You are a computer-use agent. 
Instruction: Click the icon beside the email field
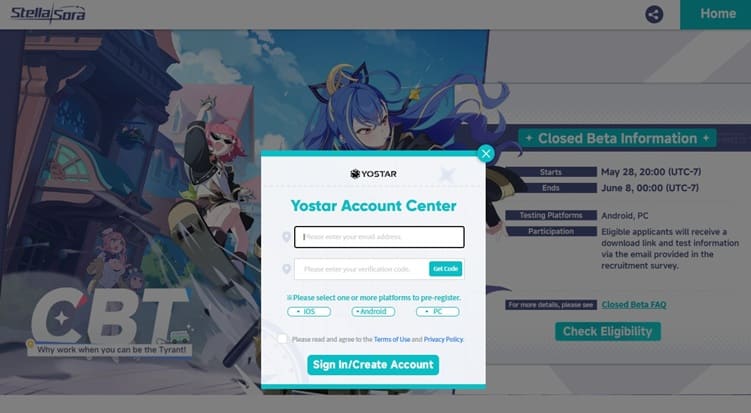click(286, 237)
